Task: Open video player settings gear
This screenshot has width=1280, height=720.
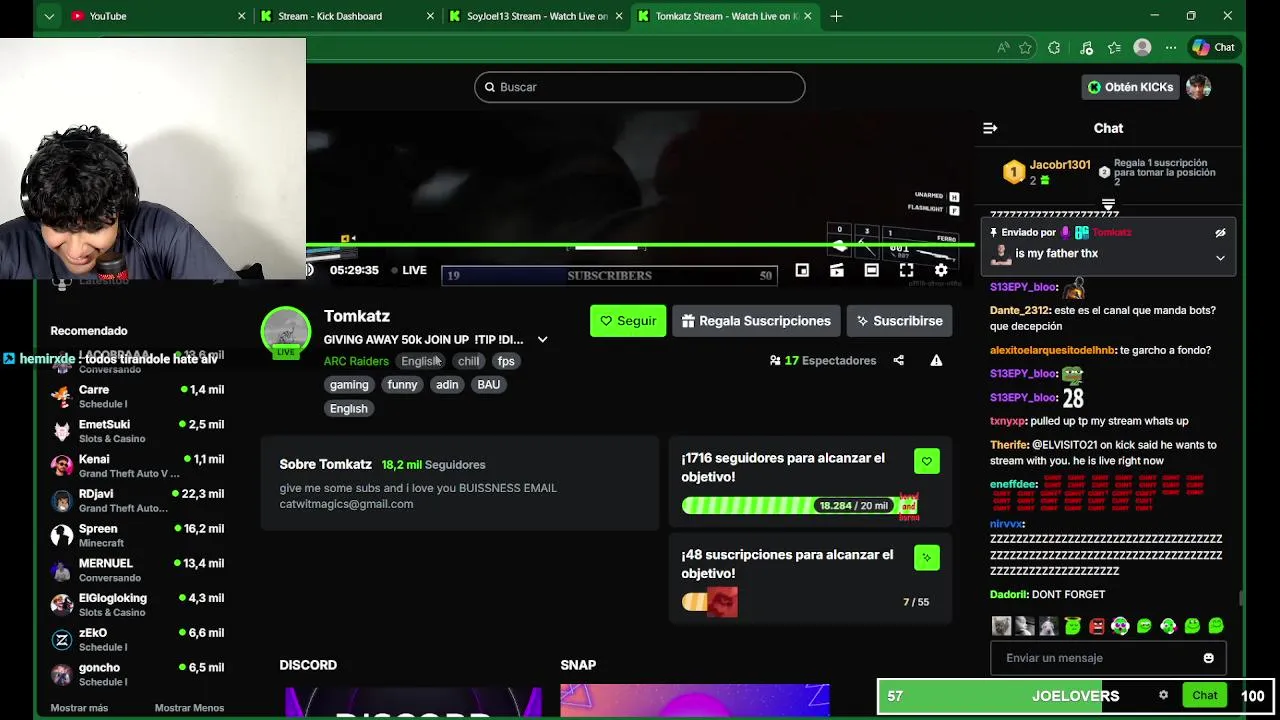Action: click(941, 270)
